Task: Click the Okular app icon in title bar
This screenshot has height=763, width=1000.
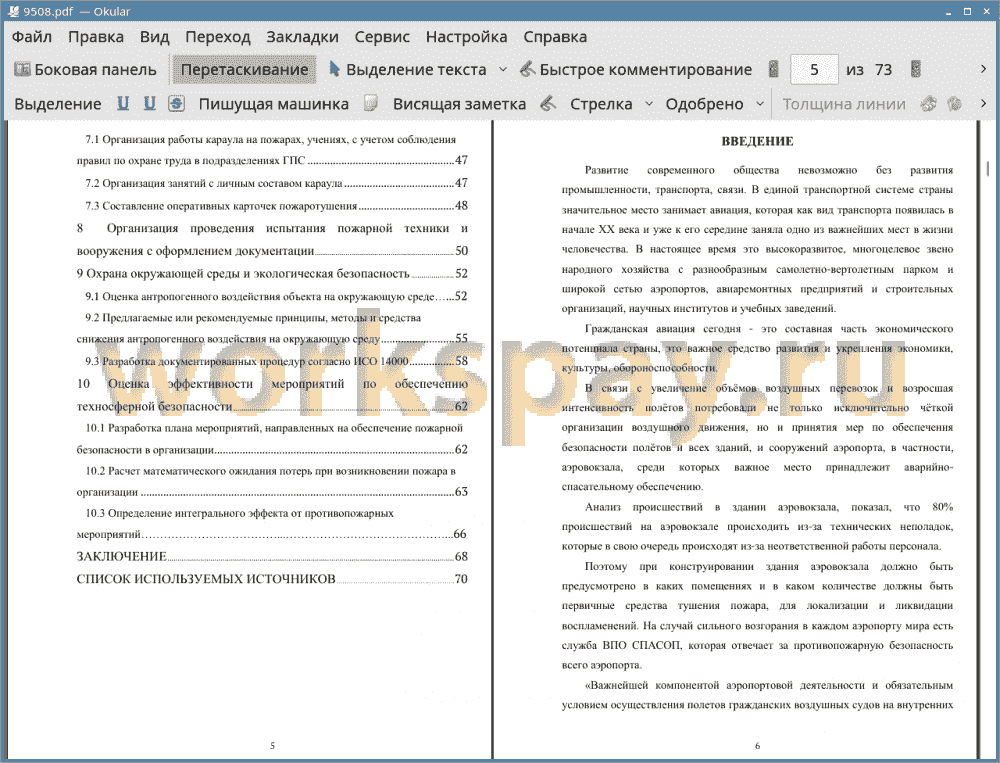Action: (13, 11)
